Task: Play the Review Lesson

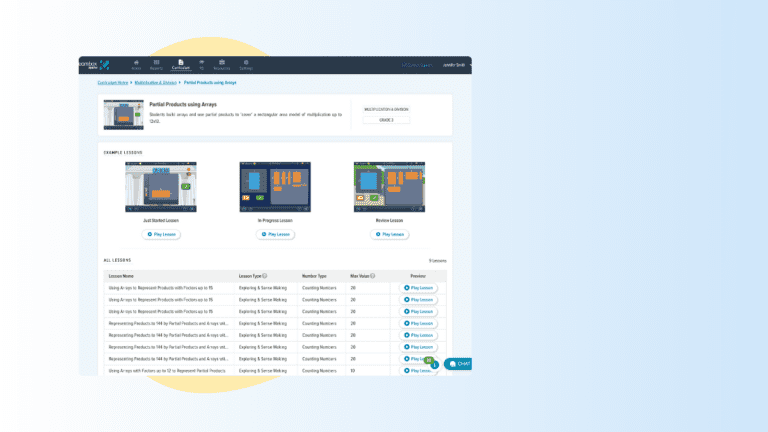Action: [389, 234]
